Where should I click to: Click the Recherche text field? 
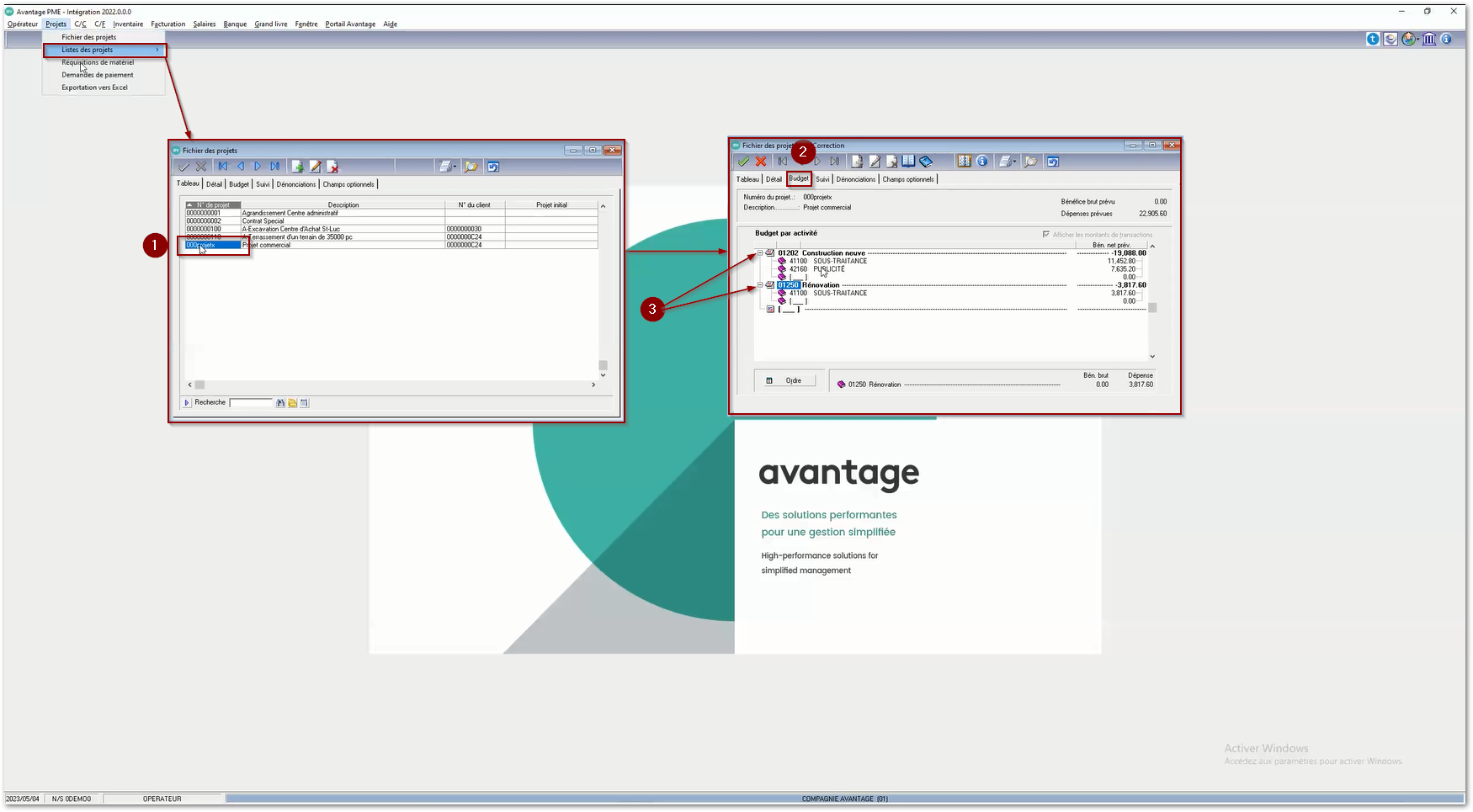(x=251, y=403)
